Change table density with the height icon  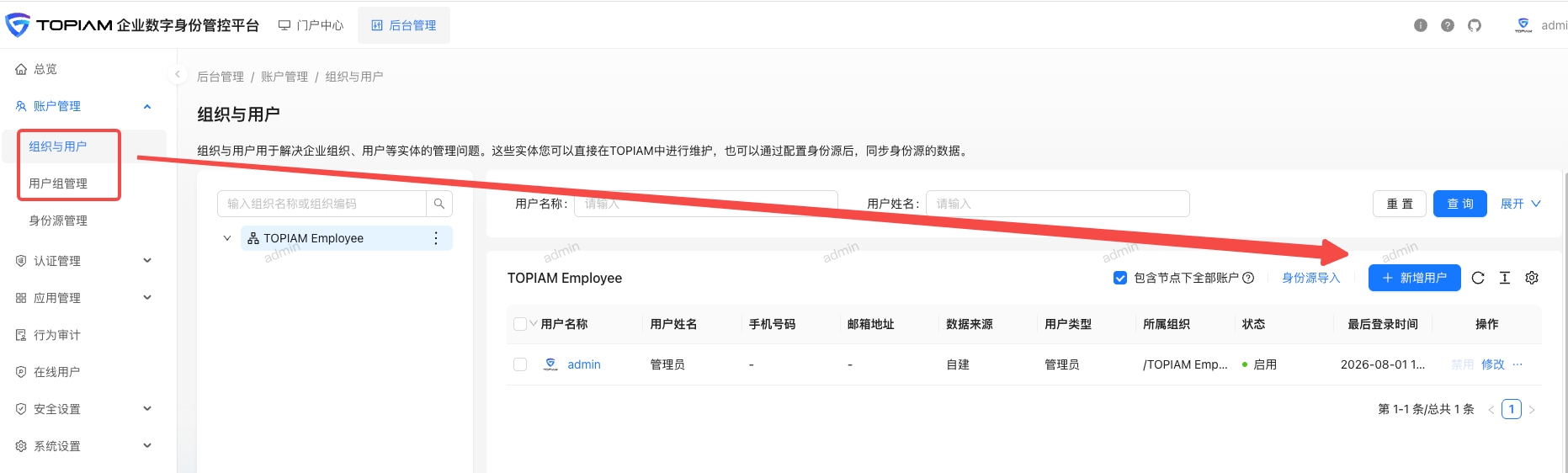[x=1505, y=278]
